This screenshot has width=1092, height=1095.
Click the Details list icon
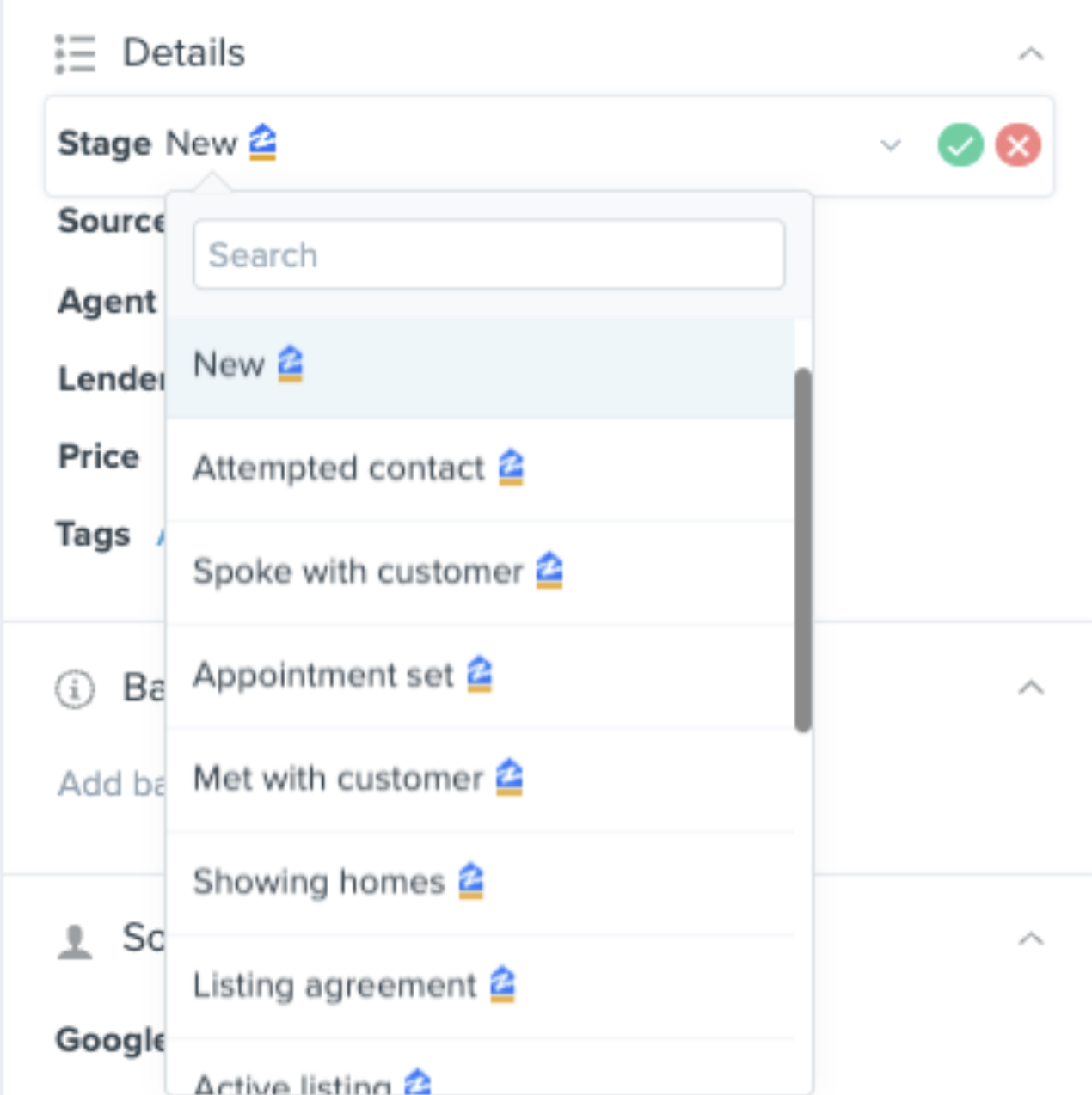click(x=75, y=53)
